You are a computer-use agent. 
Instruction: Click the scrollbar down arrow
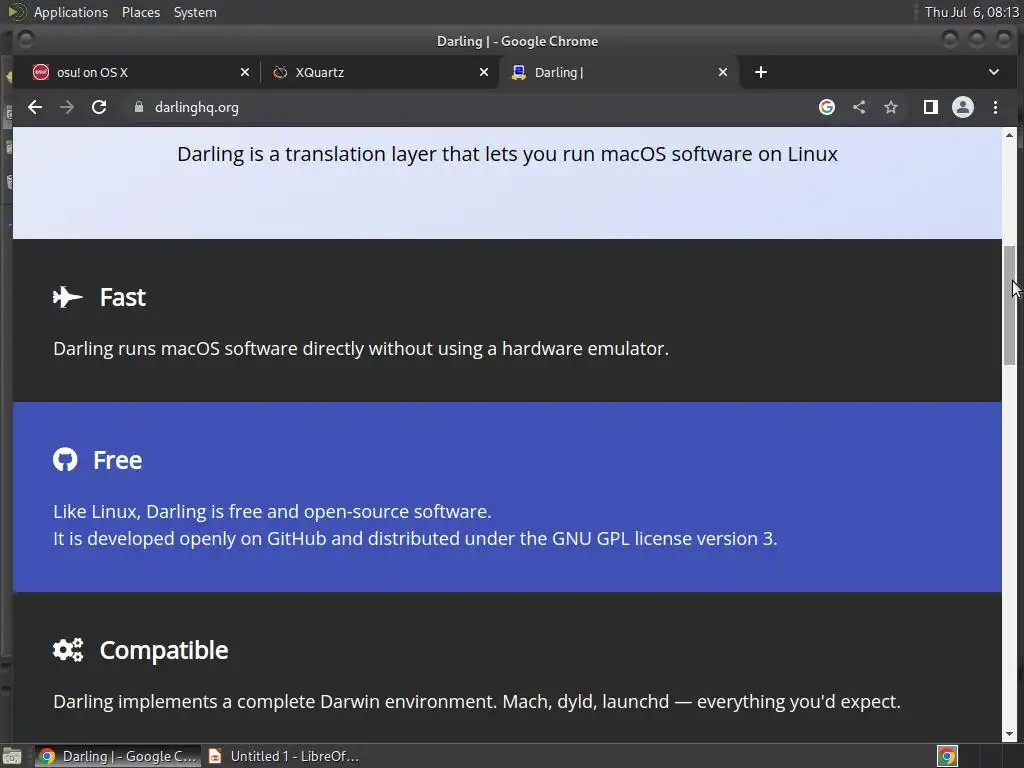[1010, 734]
